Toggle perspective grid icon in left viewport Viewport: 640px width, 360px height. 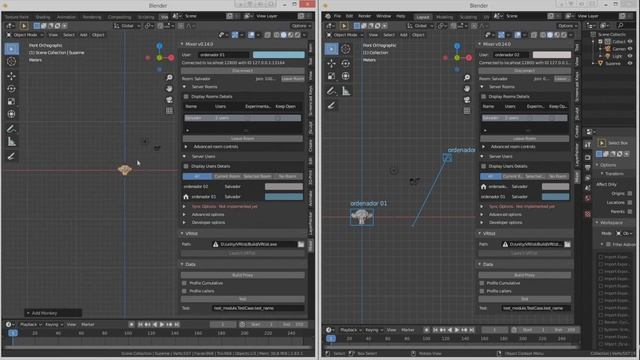tap(169, 111)
